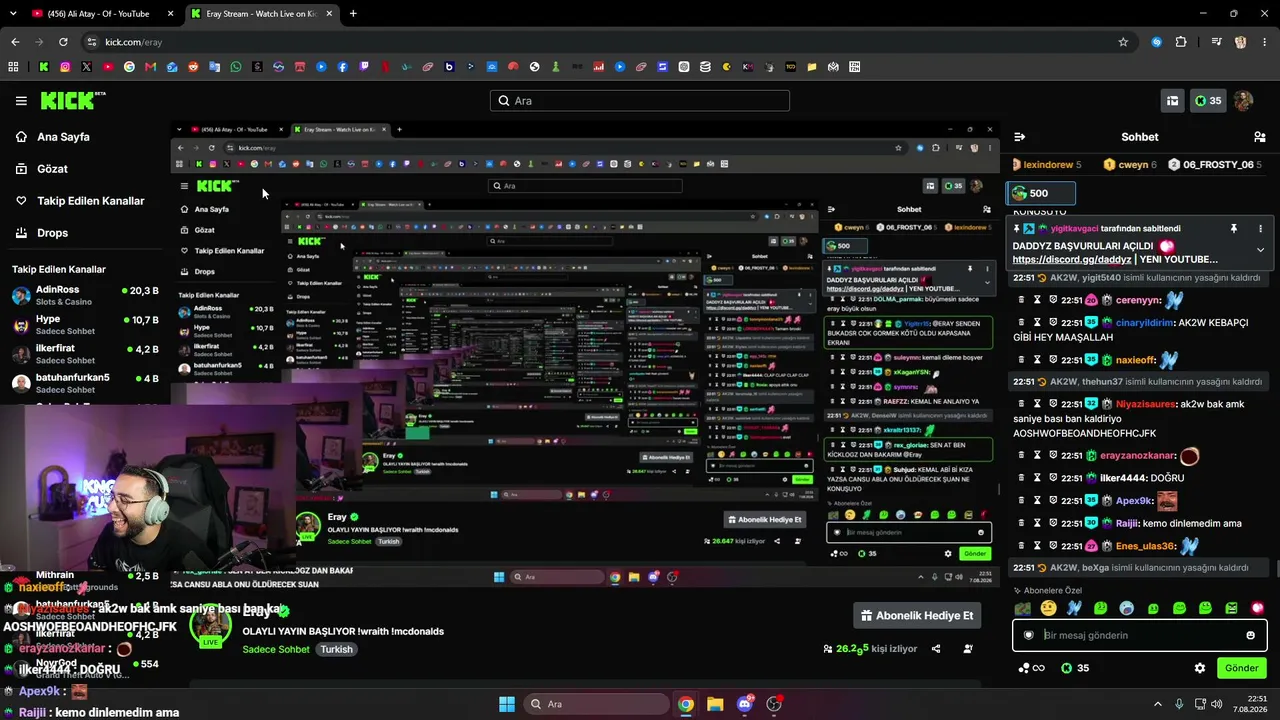Open Takip Edilen Kanallar in sidebar

tap(90, 201)
